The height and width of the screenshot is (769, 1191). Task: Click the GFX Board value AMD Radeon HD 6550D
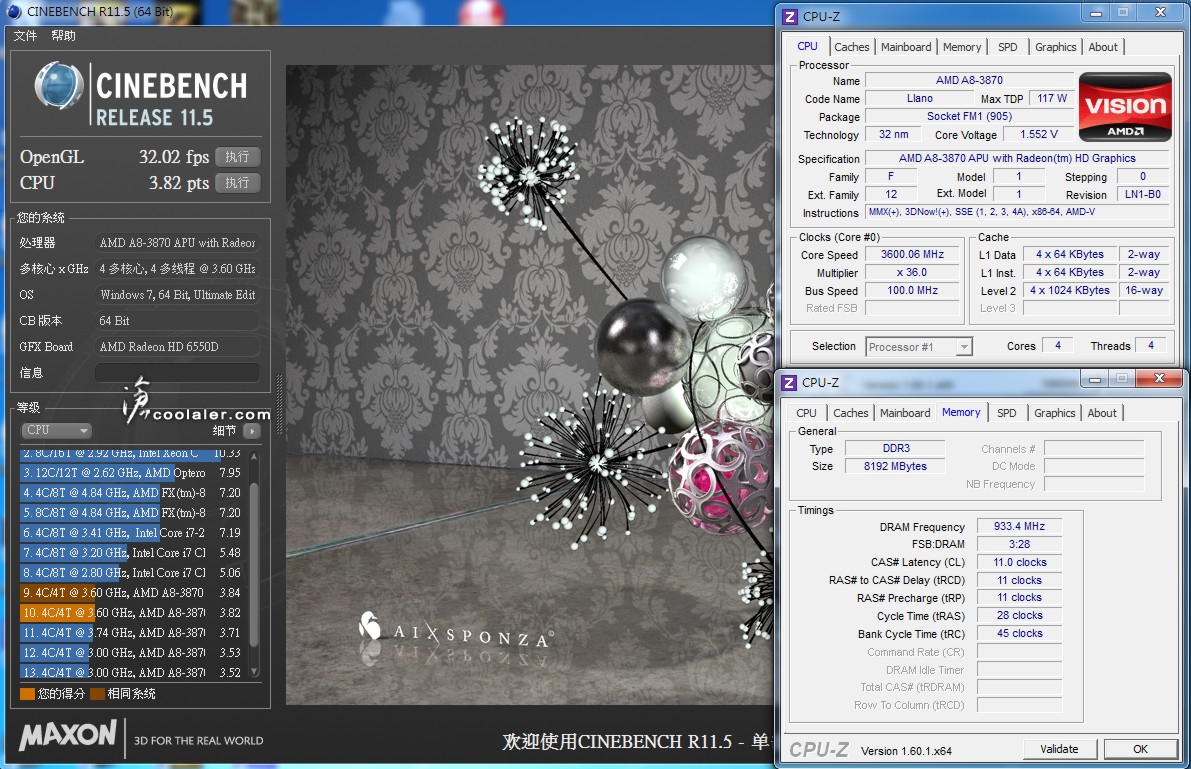(177, 347)
